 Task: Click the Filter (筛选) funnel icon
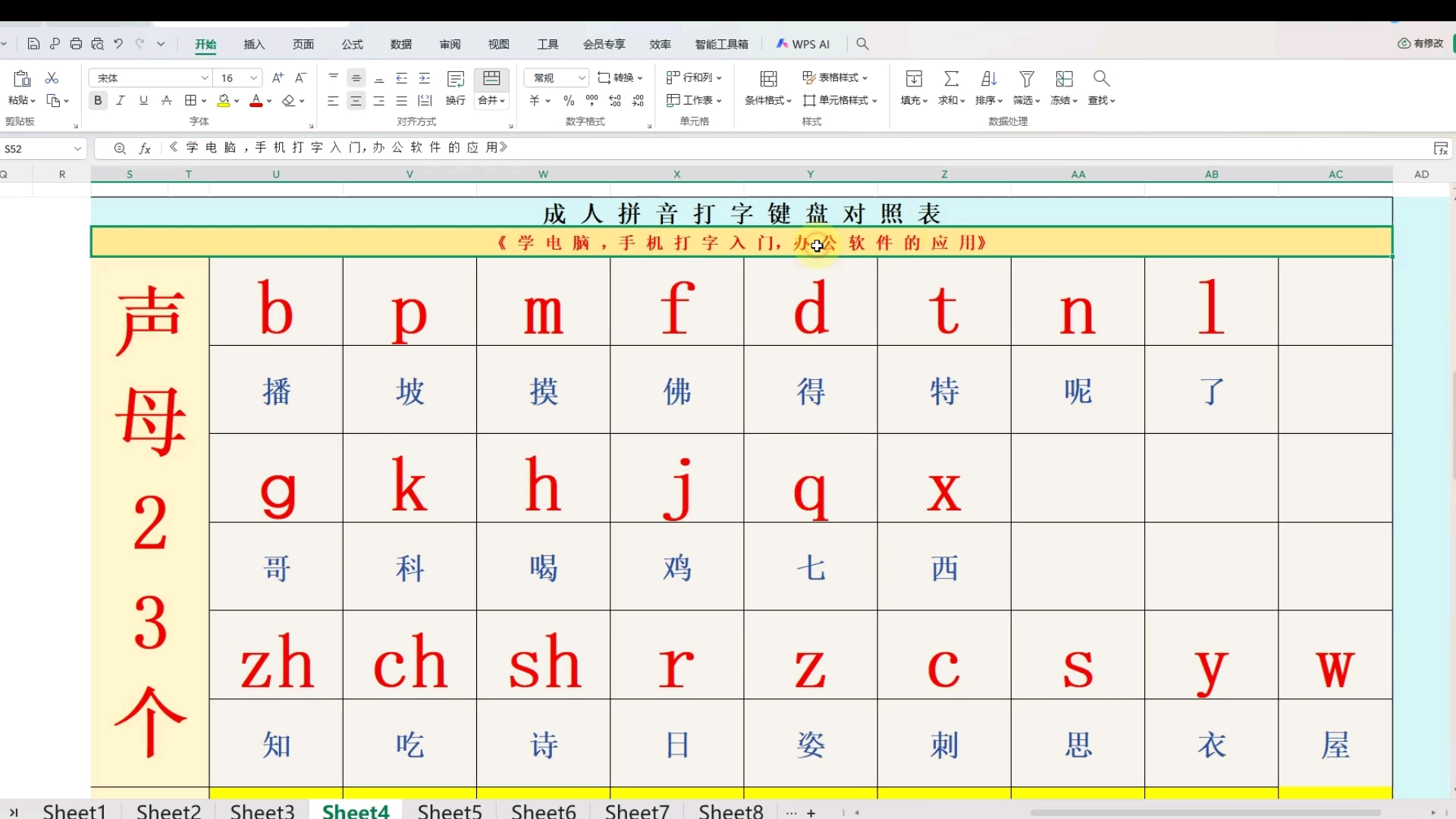coord(1027,79)
